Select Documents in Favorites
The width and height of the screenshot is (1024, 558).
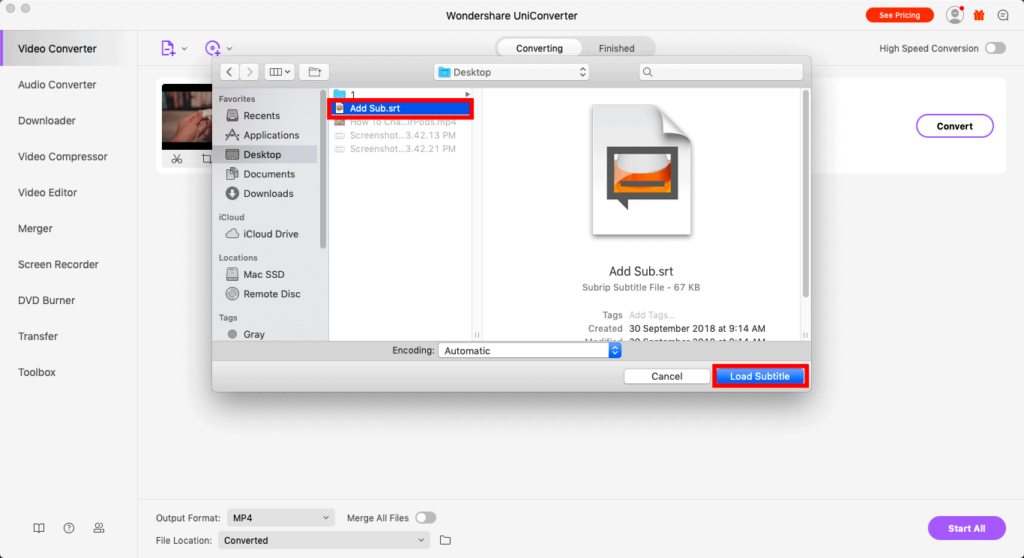click(x=268, y=174)
